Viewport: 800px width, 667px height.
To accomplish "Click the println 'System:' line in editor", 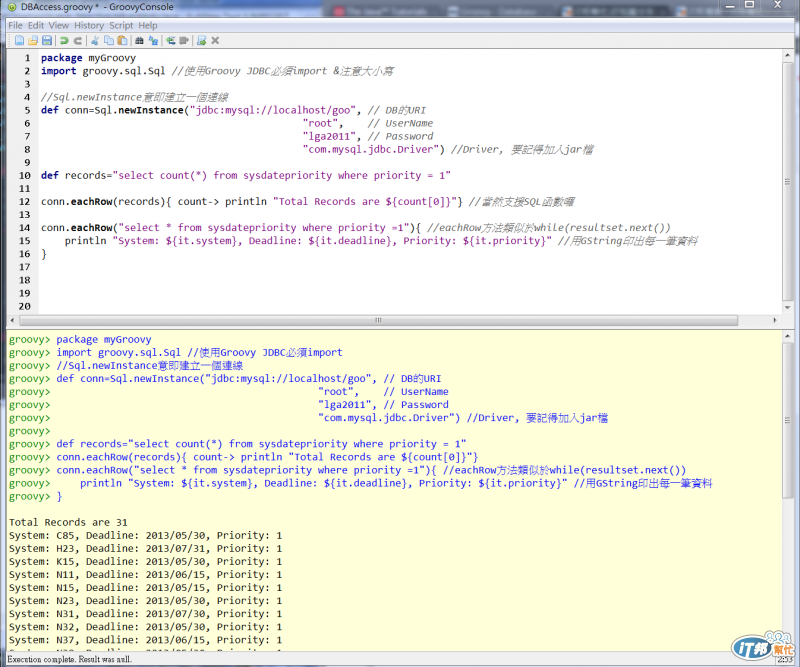I will tap(381, 241).
